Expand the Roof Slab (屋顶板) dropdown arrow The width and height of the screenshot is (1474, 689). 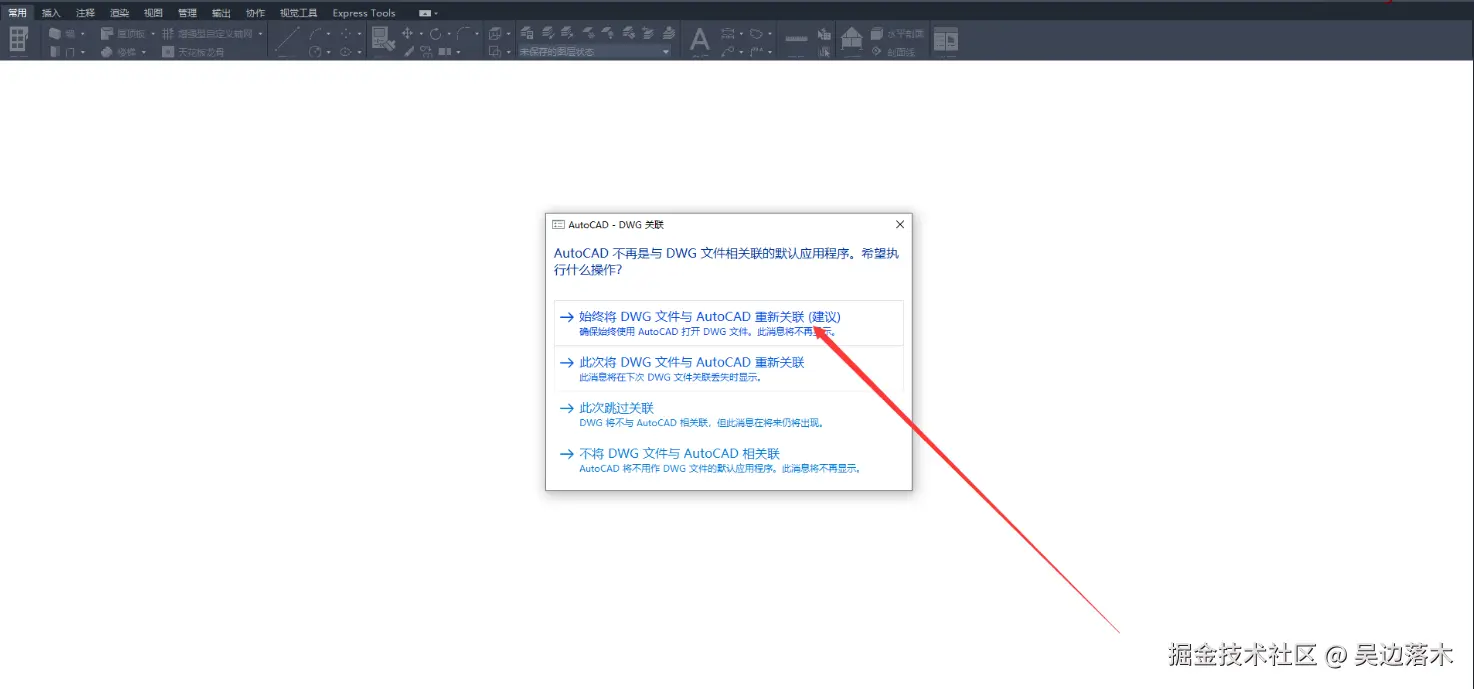coord(153,33)
